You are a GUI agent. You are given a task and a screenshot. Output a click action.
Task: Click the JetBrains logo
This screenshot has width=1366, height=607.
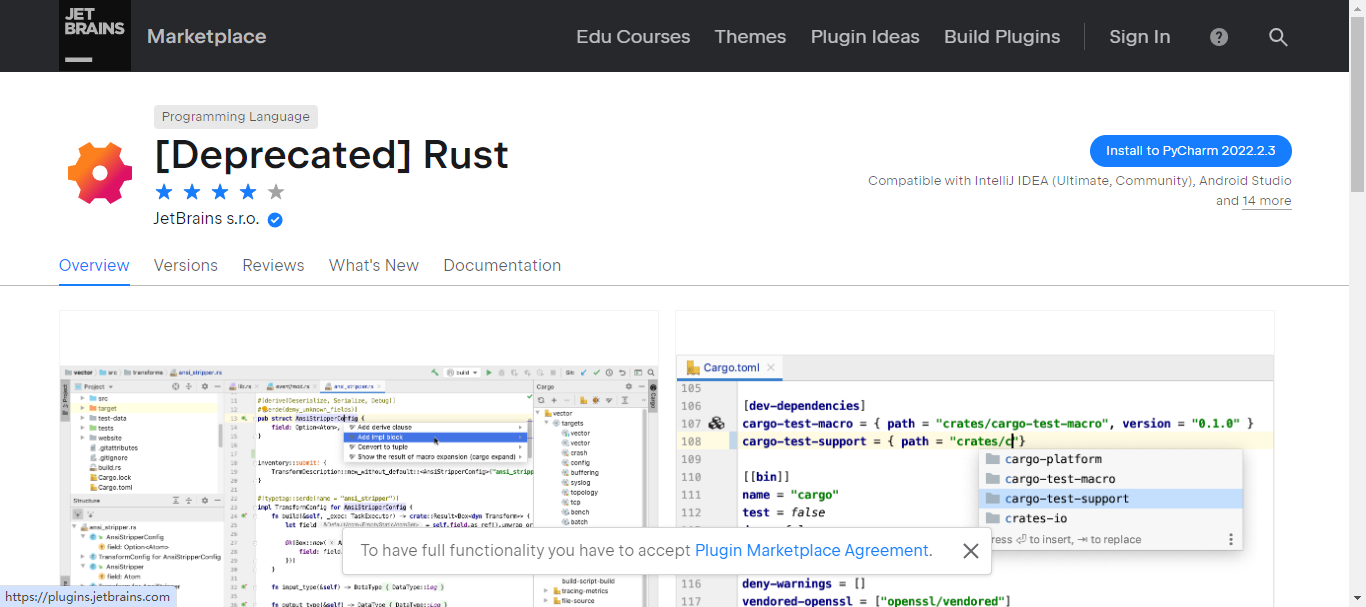[95, 36]
